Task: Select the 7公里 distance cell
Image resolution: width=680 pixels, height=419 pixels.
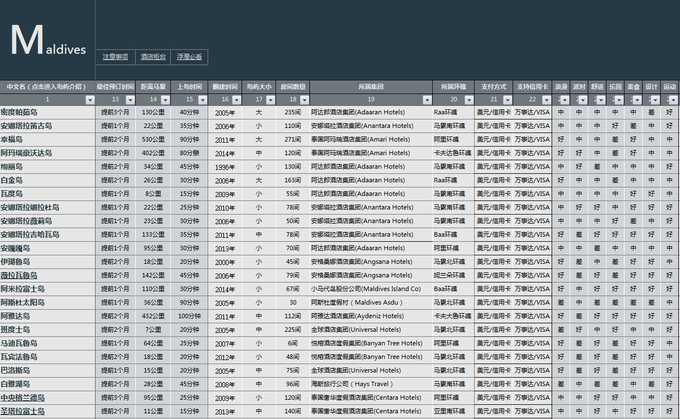Action: point(153,330)
